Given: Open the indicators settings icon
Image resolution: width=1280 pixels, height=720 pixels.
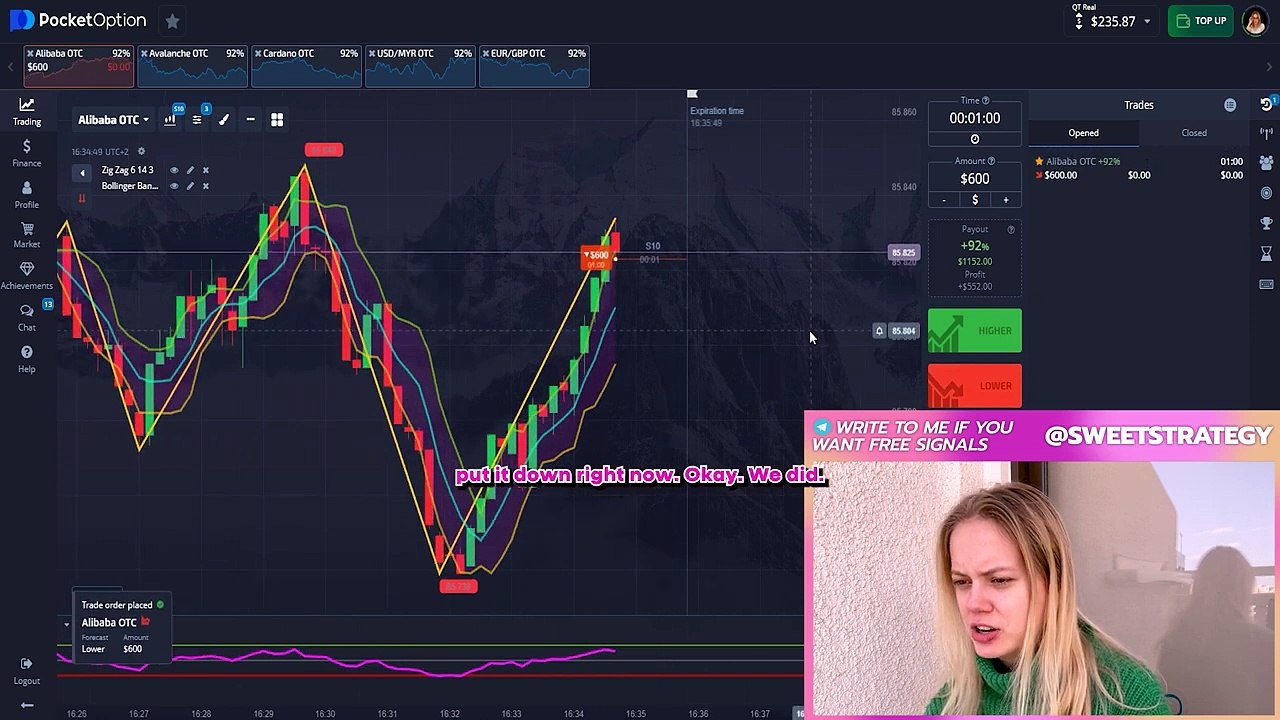Looking at the screenshot, I should coord(197,120).
